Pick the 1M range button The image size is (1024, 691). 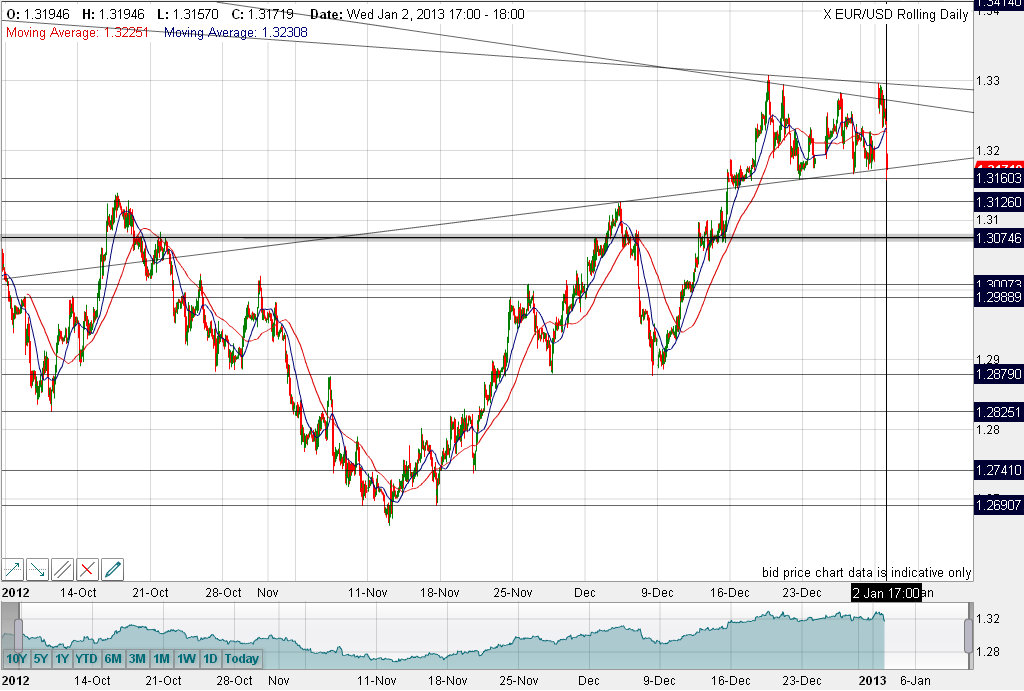click(162, 659)
